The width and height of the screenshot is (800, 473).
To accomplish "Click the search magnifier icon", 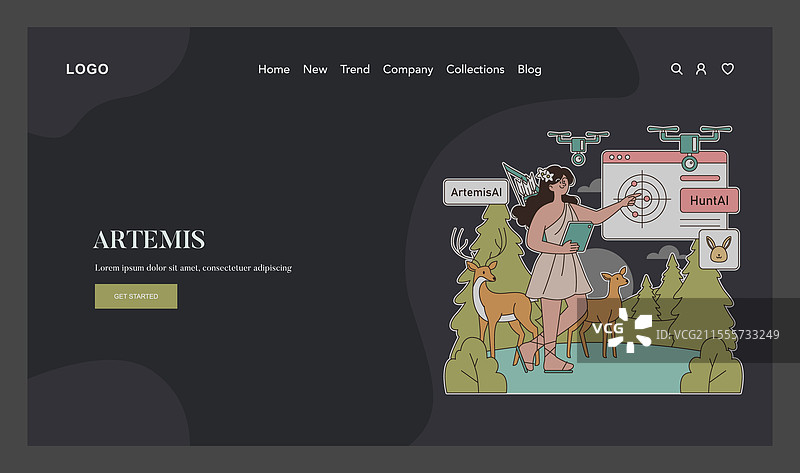I will click(x=677, y=69).
